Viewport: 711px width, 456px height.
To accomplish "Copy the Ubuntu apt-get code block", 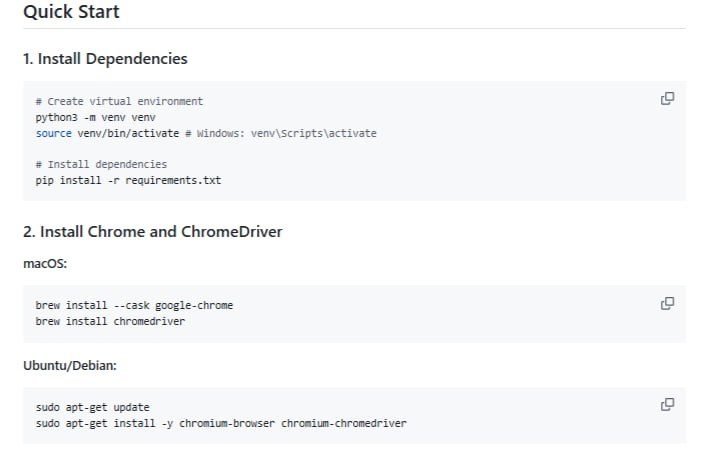I will click(667, 405).
